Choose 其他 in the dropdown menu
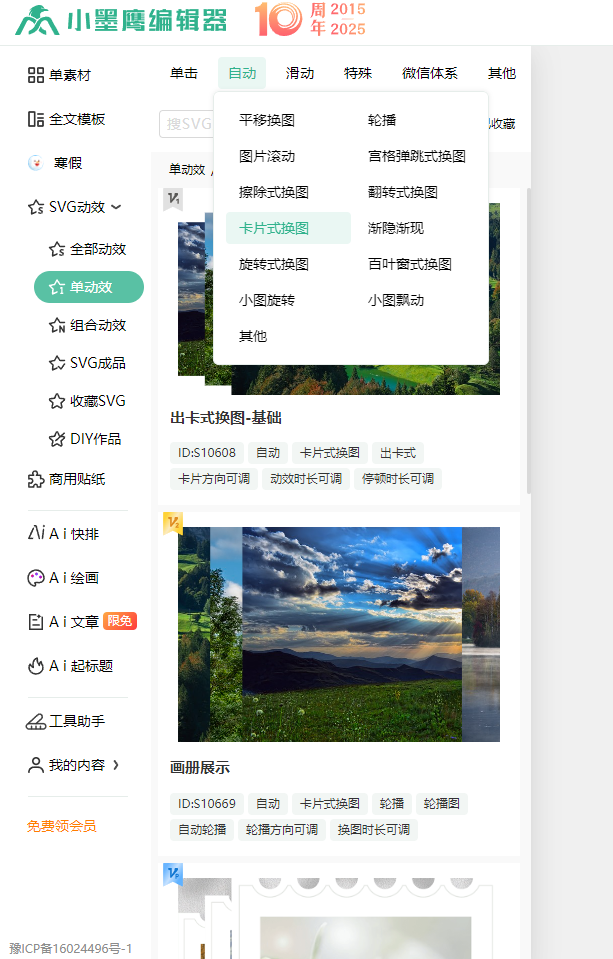The height and width of the screenshot is (959, 613). pos(253,336)
